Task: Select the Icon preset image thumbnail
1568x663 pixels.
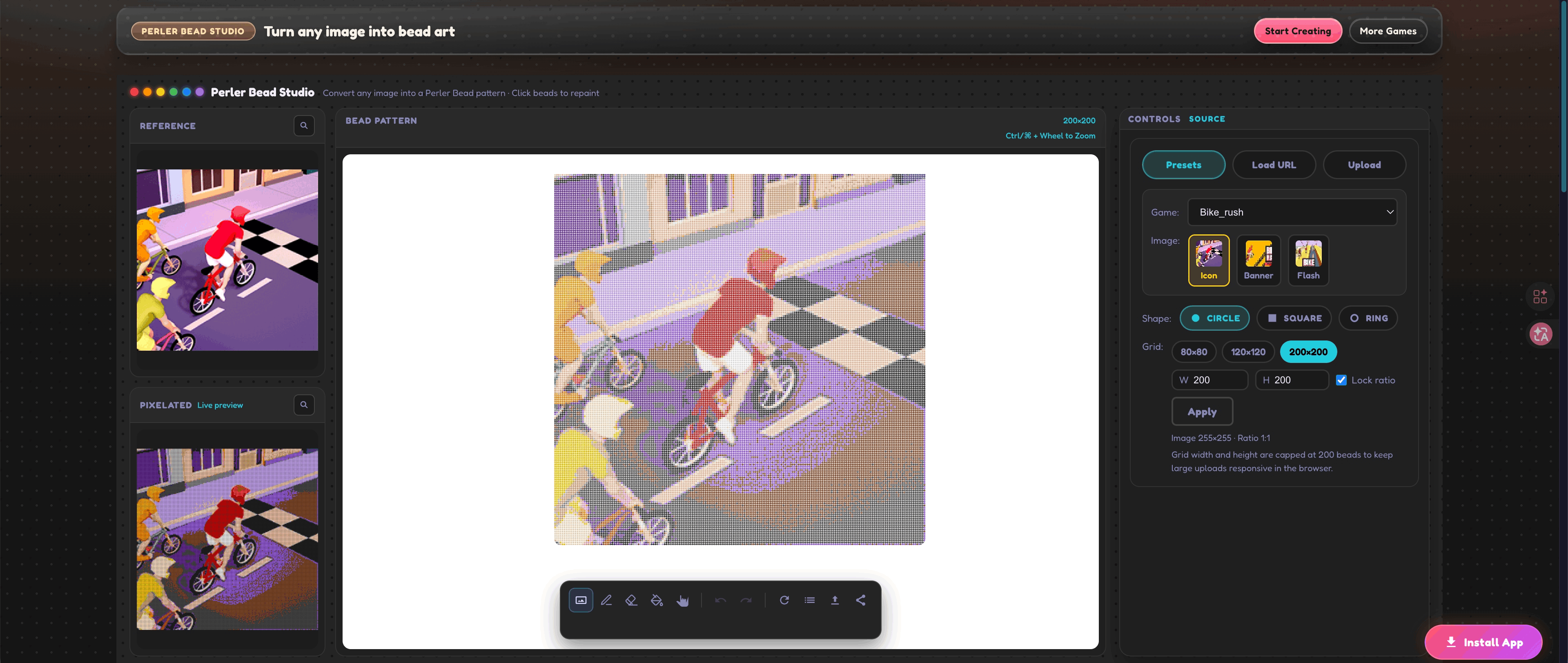Action: [1208, 260]
